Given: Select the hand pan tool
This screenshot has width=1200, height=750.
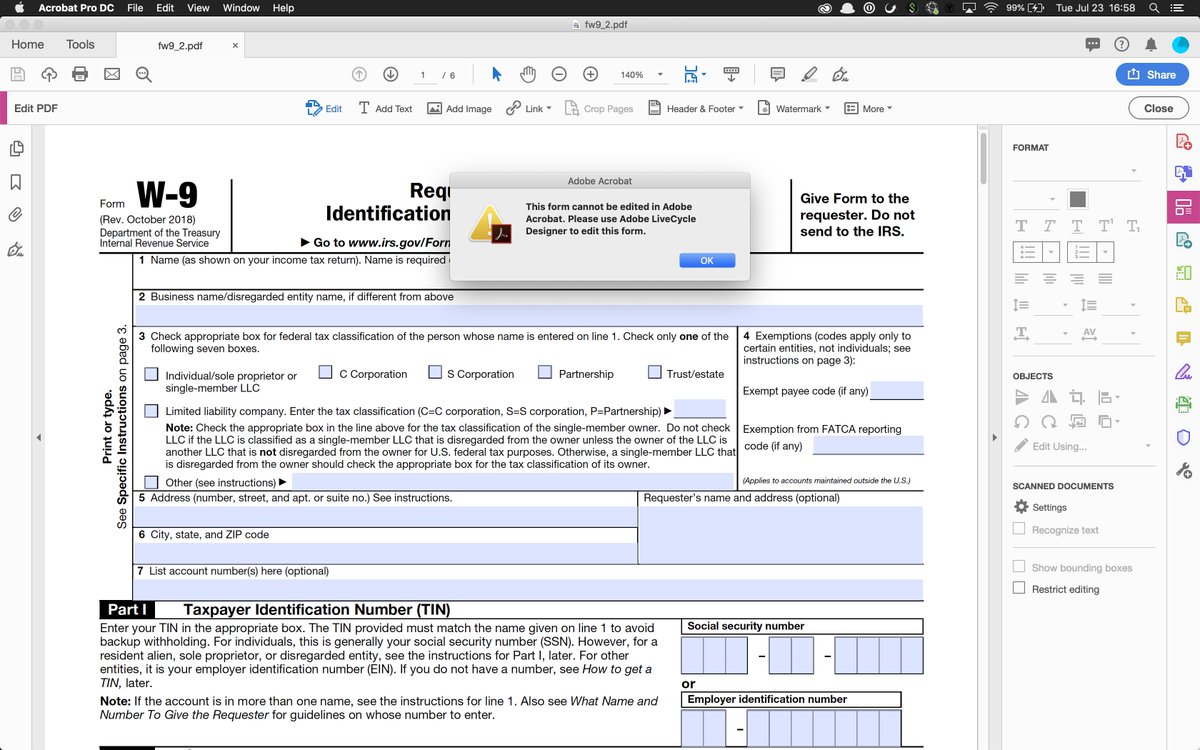Looking at the screenshot, I should pyautogui.click(x=528, y=74).
